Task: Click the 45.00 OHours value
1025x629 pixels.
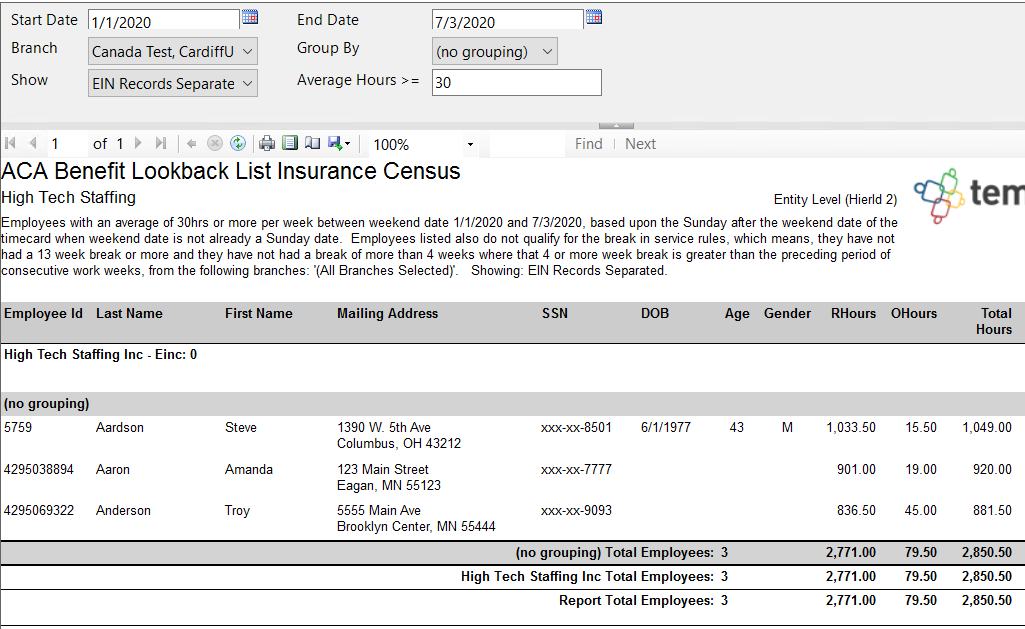Action: pyautogui.click(x=920, y=510)
